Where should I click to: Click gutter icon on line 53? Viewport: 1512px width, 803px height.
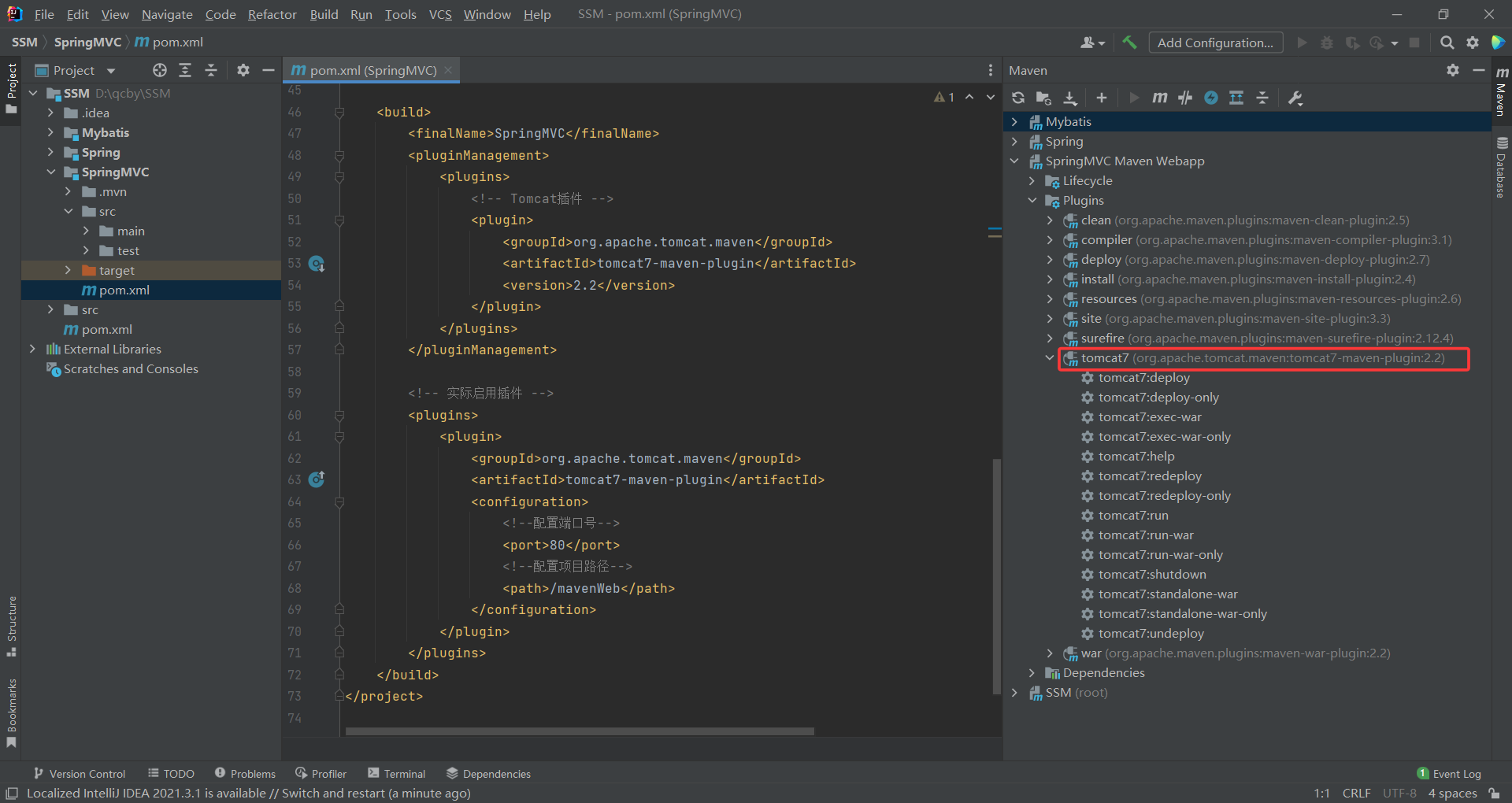pos(317,264)
